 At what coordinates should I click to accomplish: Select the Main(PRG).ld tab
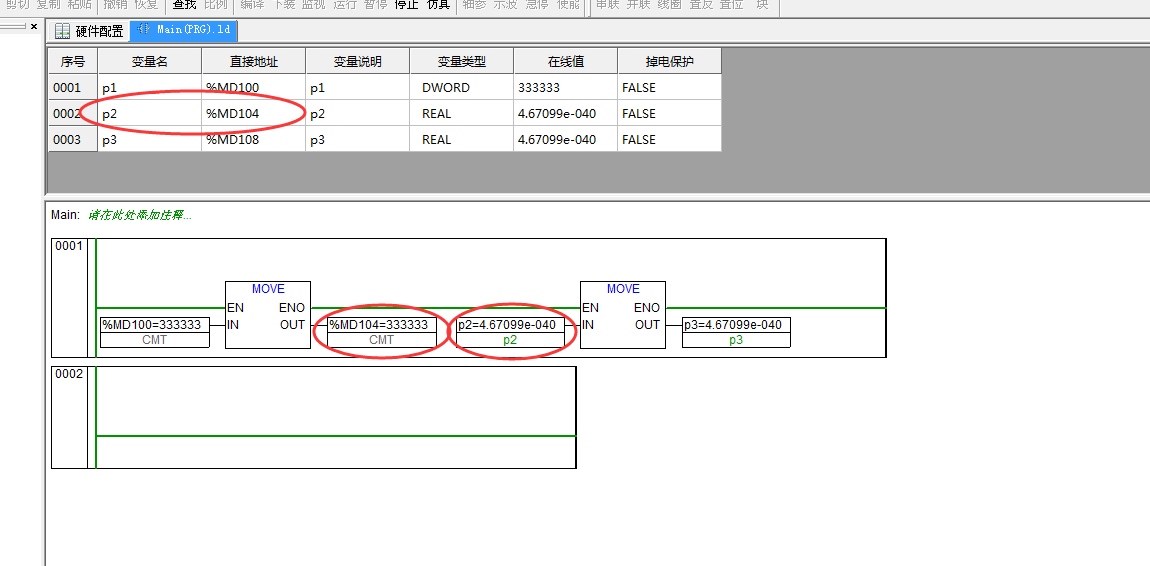click(185, 31)
